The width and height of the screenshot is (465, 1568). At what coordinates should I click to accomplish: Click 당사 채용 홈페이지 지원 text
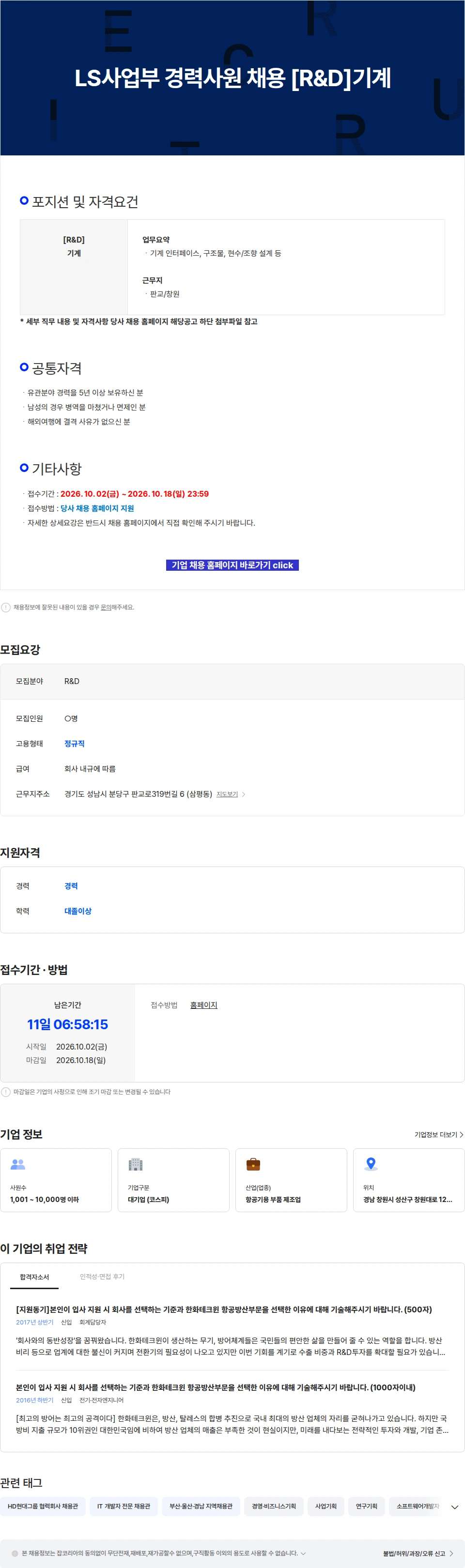97,508
